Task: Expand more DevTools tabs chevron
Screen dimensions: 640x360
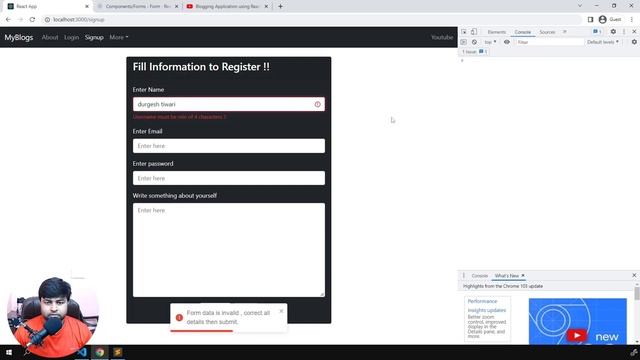Action: [x=565, y=32]
